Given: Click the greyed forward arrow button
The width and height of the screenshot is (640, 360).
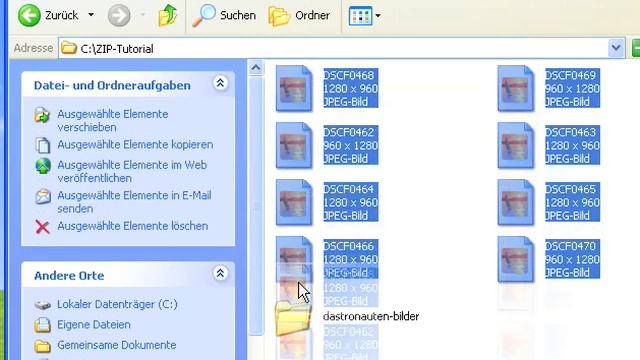Looking at the screenshot, I should 119,16.
